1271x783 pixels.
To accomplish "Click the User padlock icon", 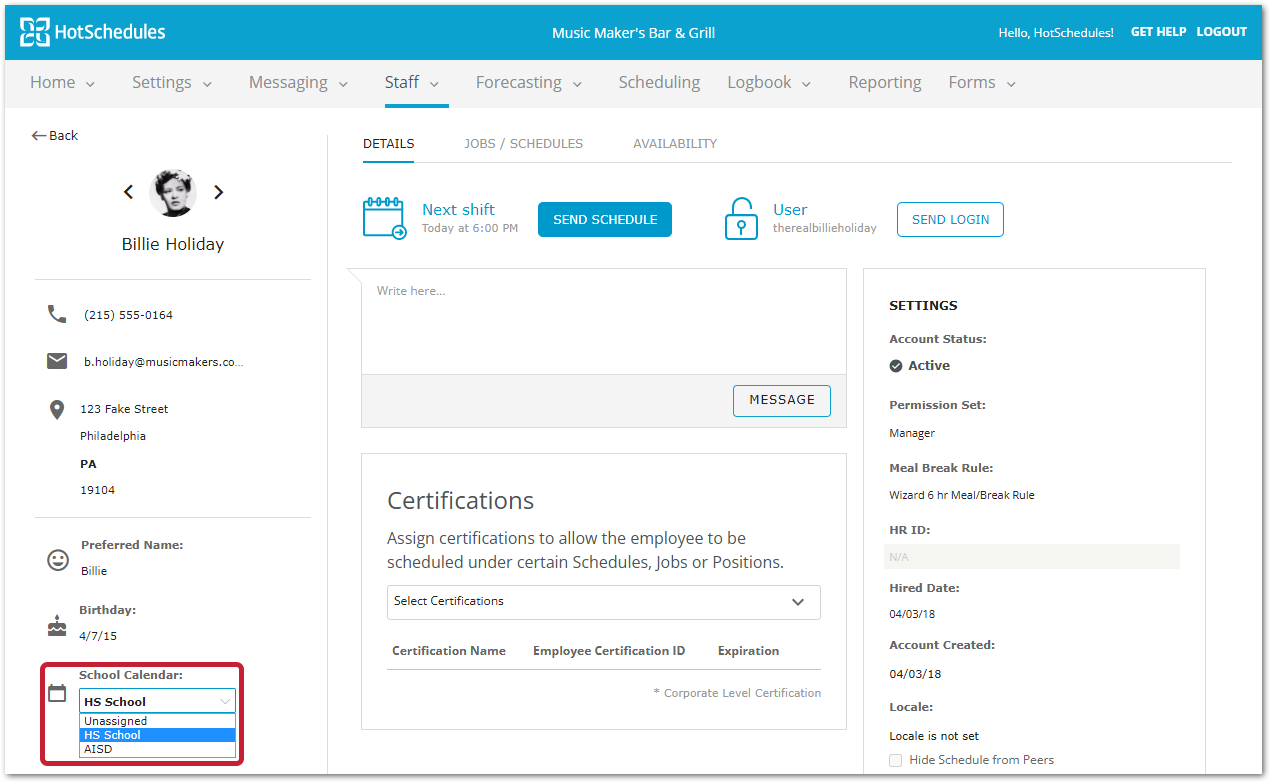I will [x=741, y=218].
